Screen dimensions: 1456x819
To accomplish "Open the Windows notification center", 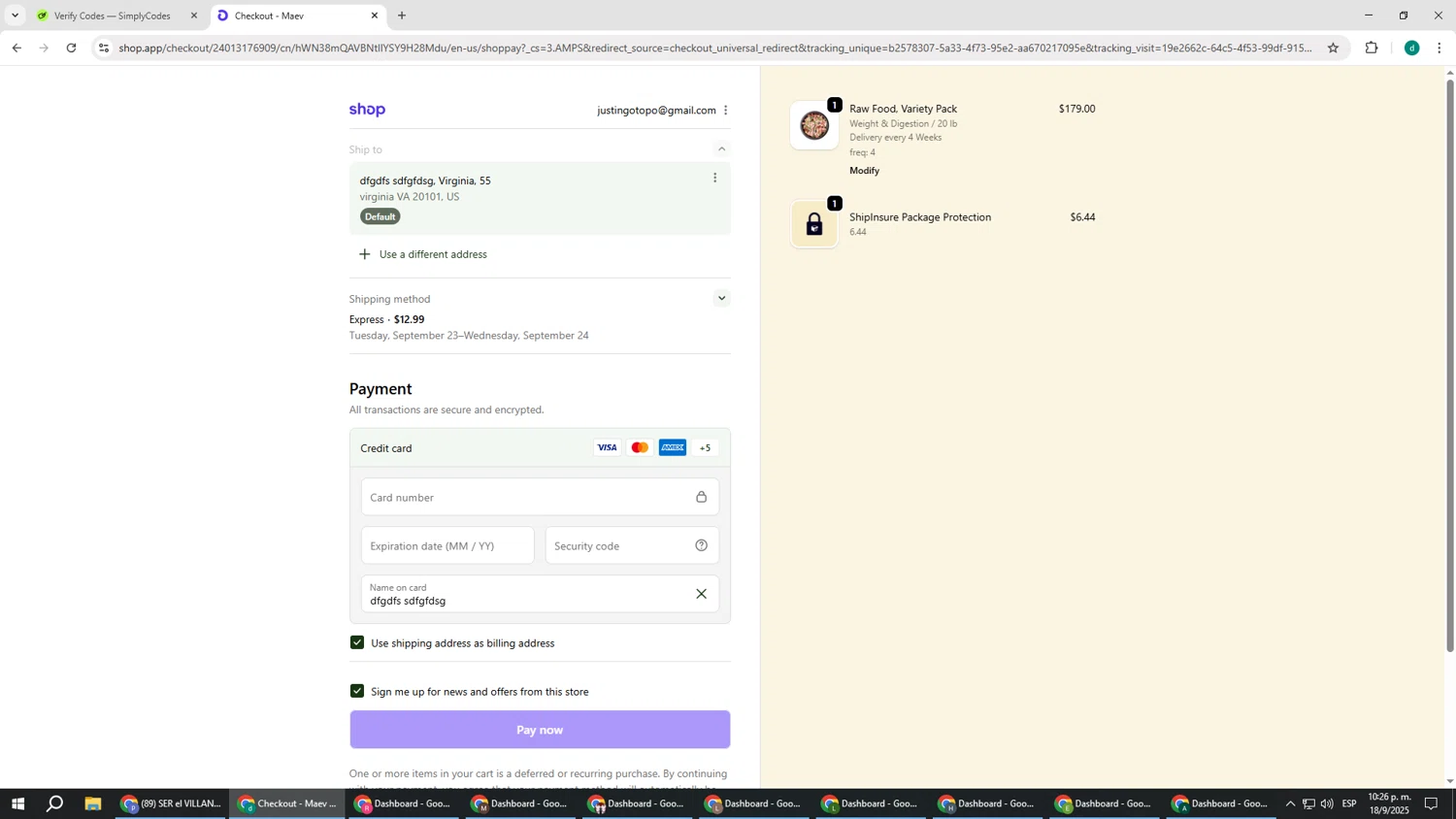I will coord(1431,803).
